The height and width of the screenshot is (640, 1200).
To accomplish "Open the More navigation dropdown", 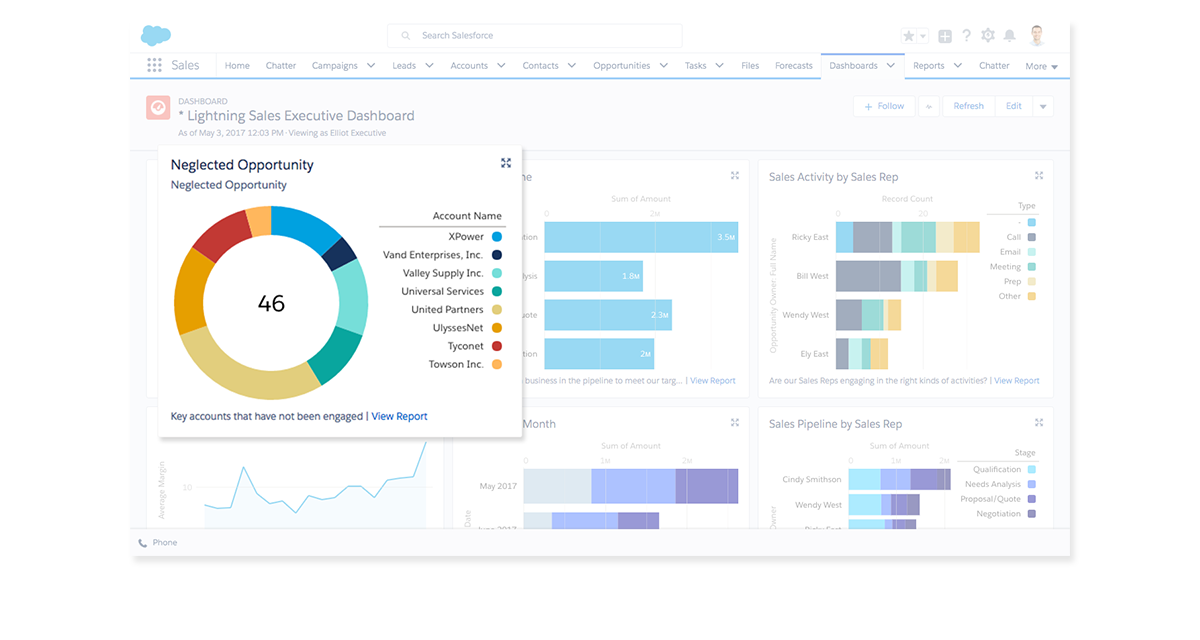I will tap(1041, 67).
